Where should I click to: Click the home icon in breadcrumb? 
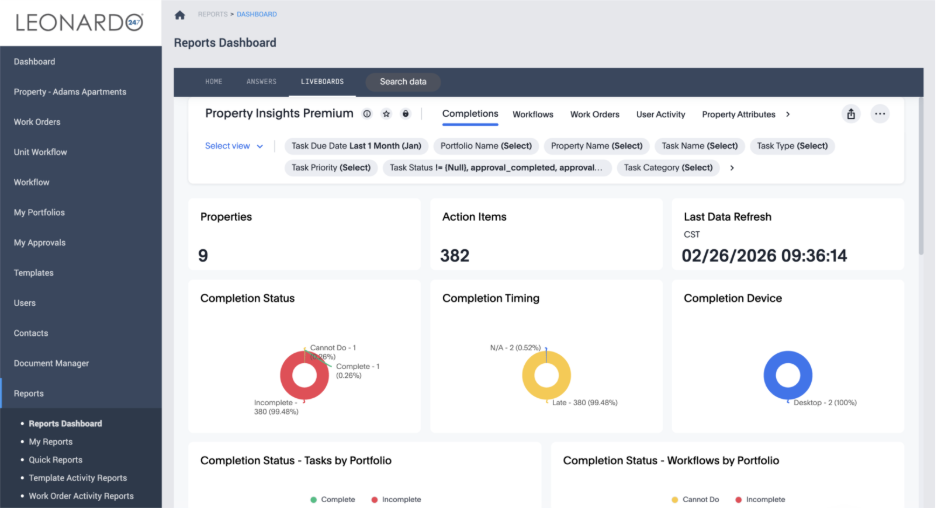[180, 15]
